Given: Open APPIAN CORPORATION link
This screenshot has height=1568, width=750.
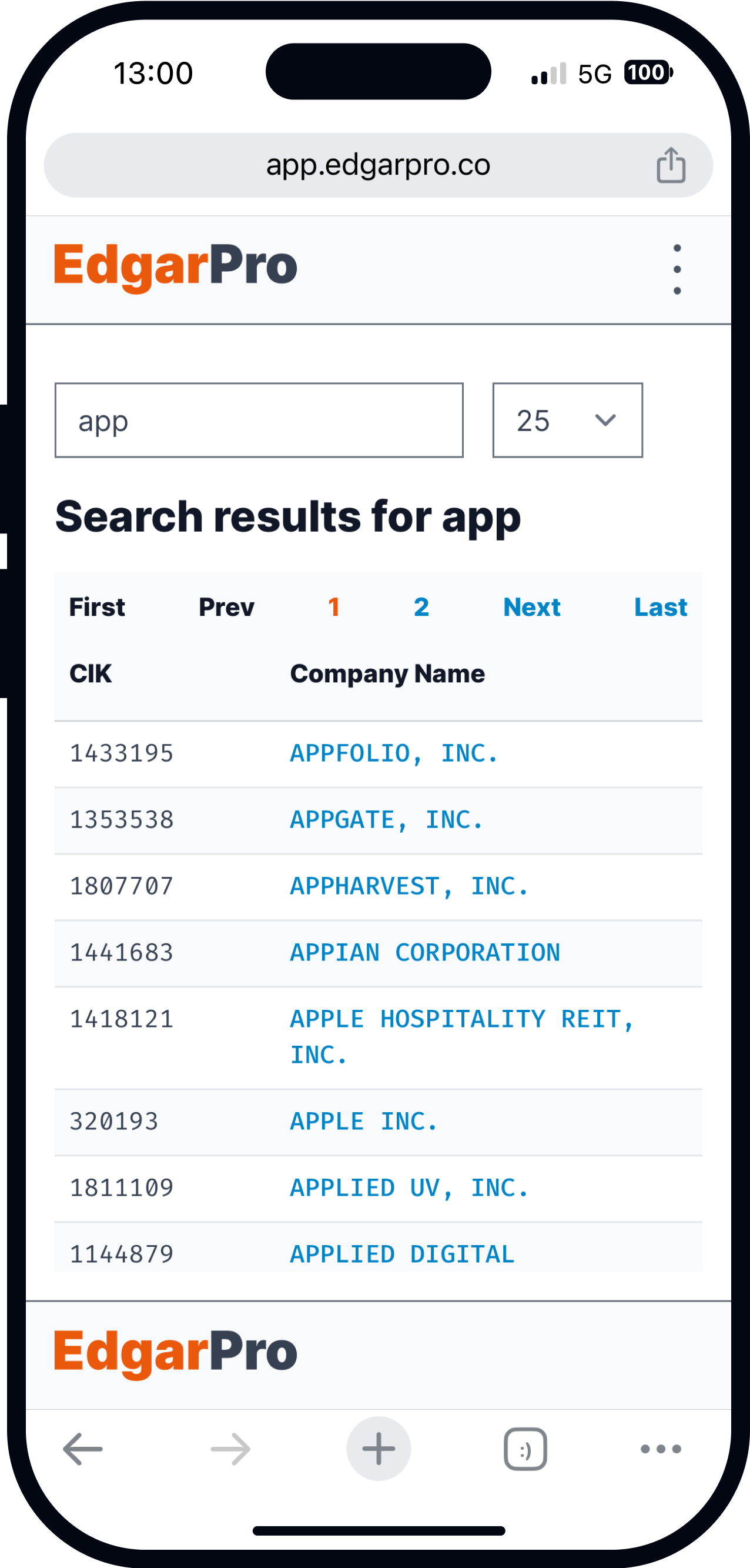Looking at the screenshot, I should [424, 953].
